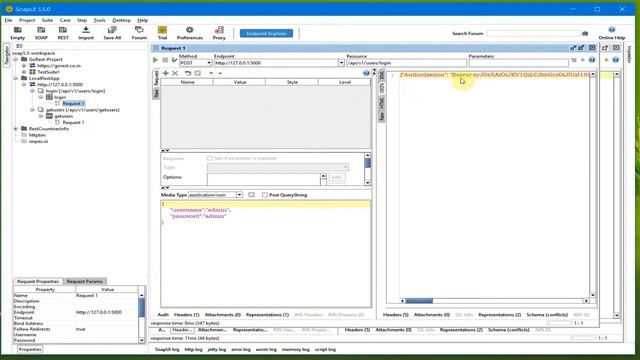The image size is (640, 360).
Task: Open Online Help icon
Action: 611,33
